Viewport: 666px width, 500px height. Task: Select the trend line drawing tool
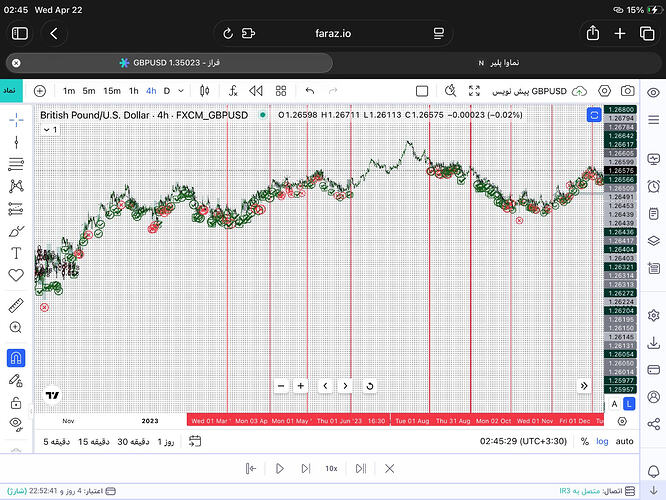coord(16,142)
